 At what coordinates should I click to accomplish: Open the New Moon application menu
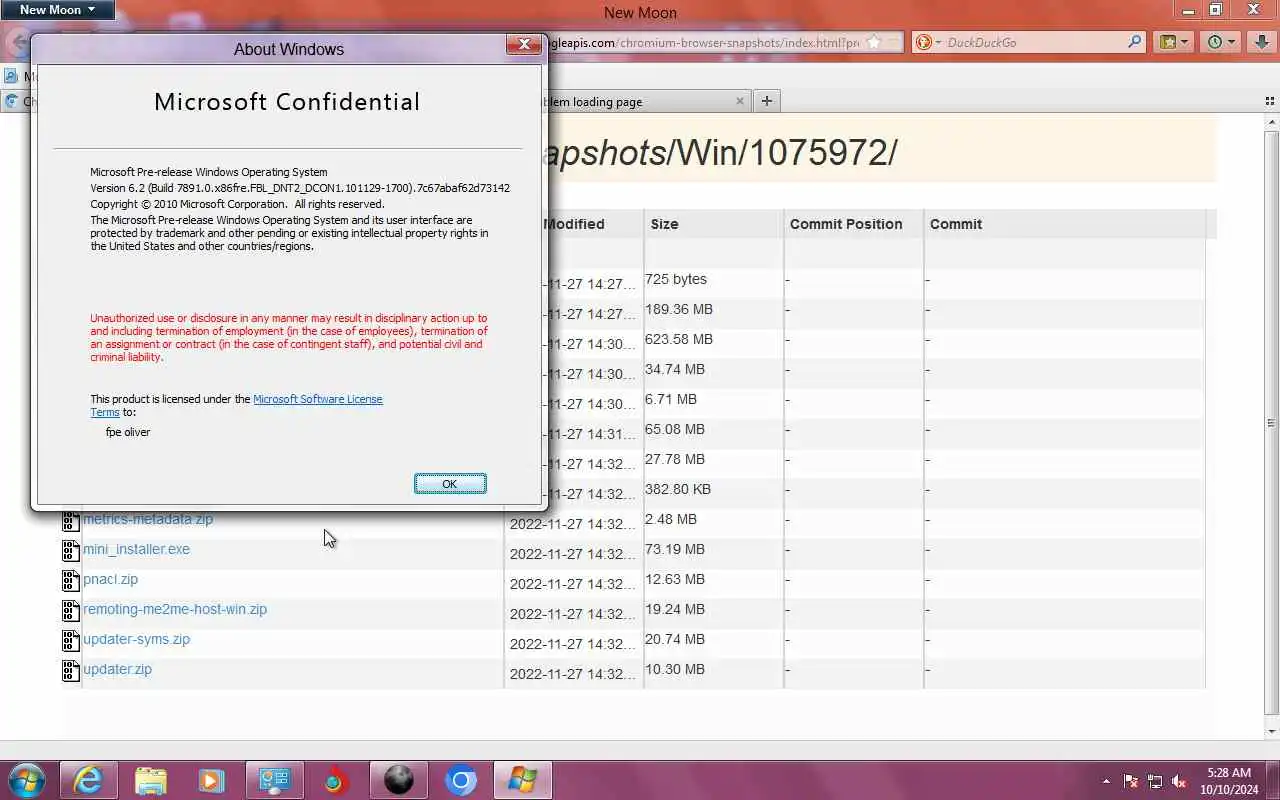57,10
